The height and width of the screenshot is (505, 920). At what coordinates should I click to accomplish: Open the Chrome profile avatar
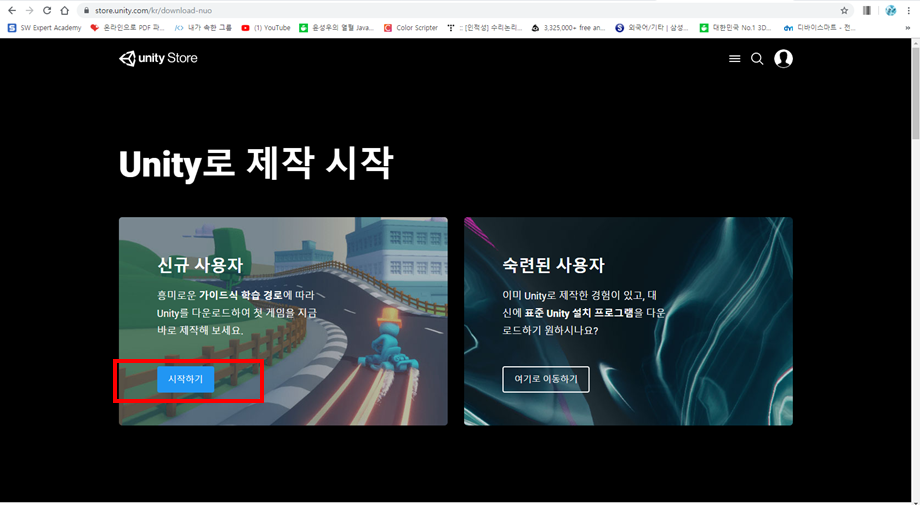tap(891, 11)
